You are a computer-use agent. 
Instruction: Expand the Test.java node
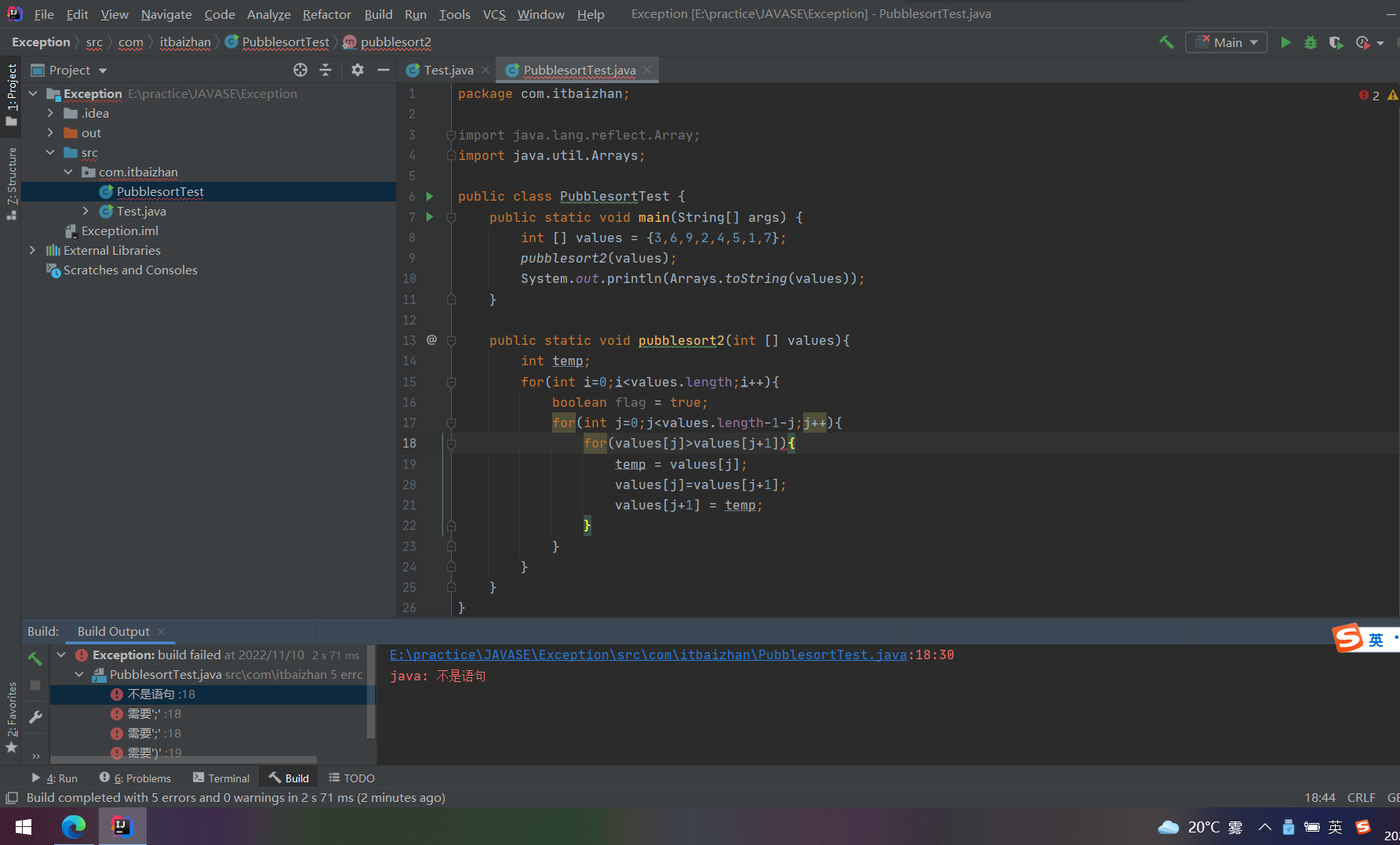pyautogui.click(x=85, y=211)
